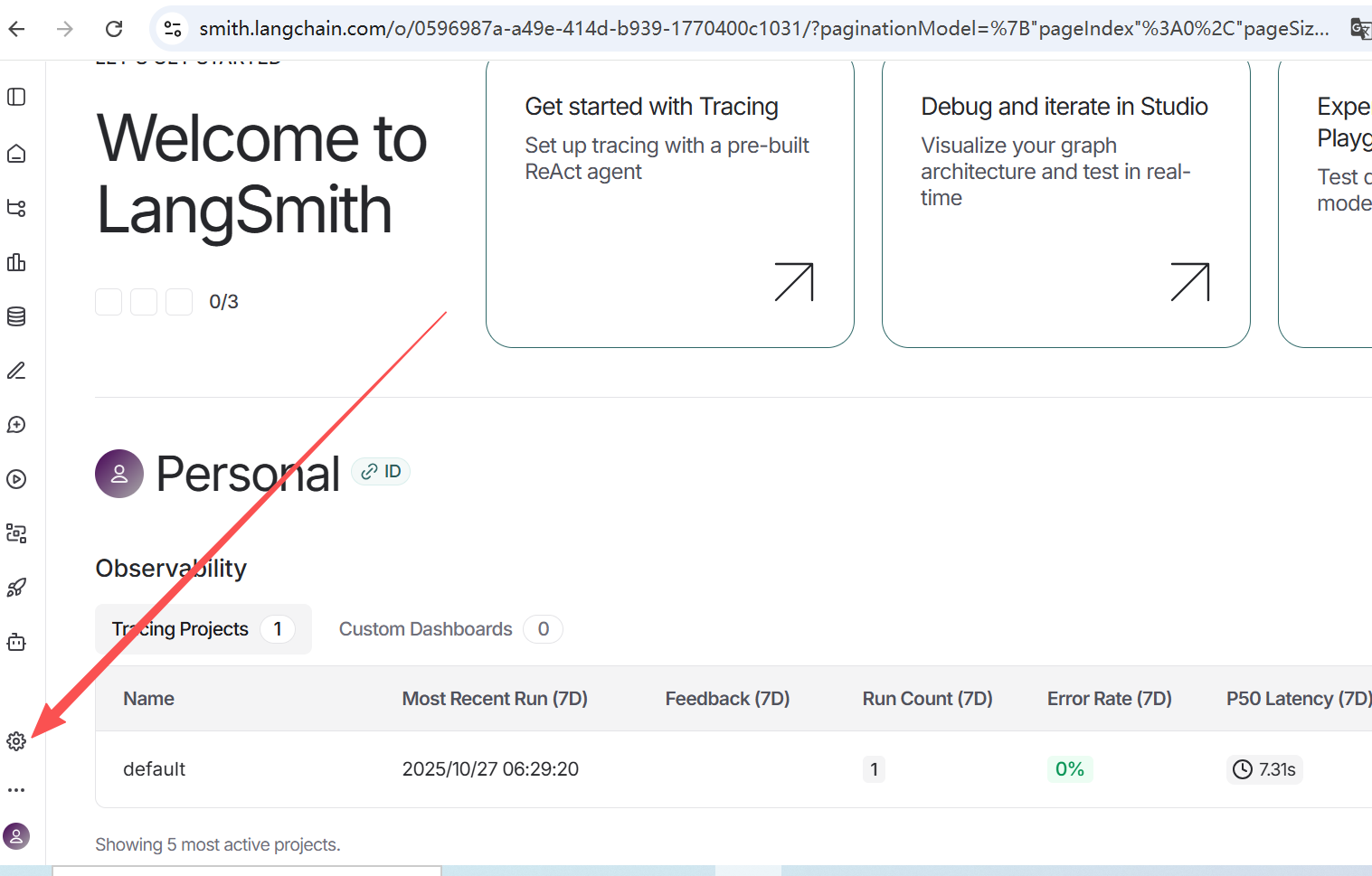
Task: Click the 2025/10/27 06:29:20 run timestamp
Action: point(490,769)
